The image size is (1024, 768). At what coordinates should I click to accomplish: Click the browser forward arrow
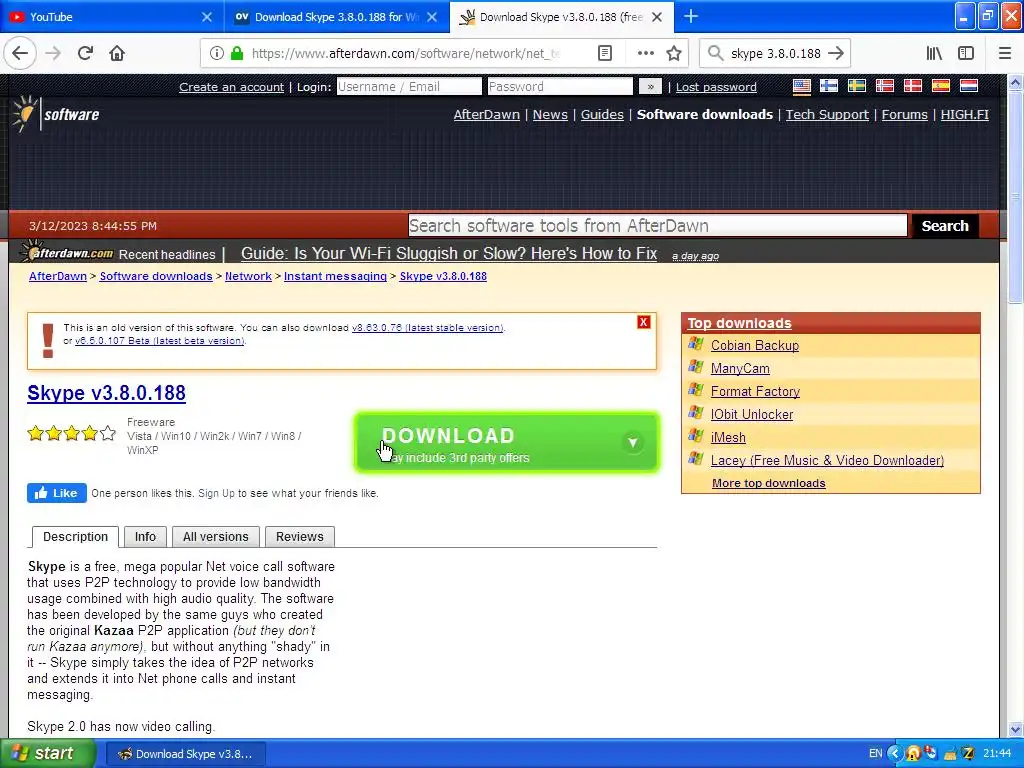[x=54, y=54]
